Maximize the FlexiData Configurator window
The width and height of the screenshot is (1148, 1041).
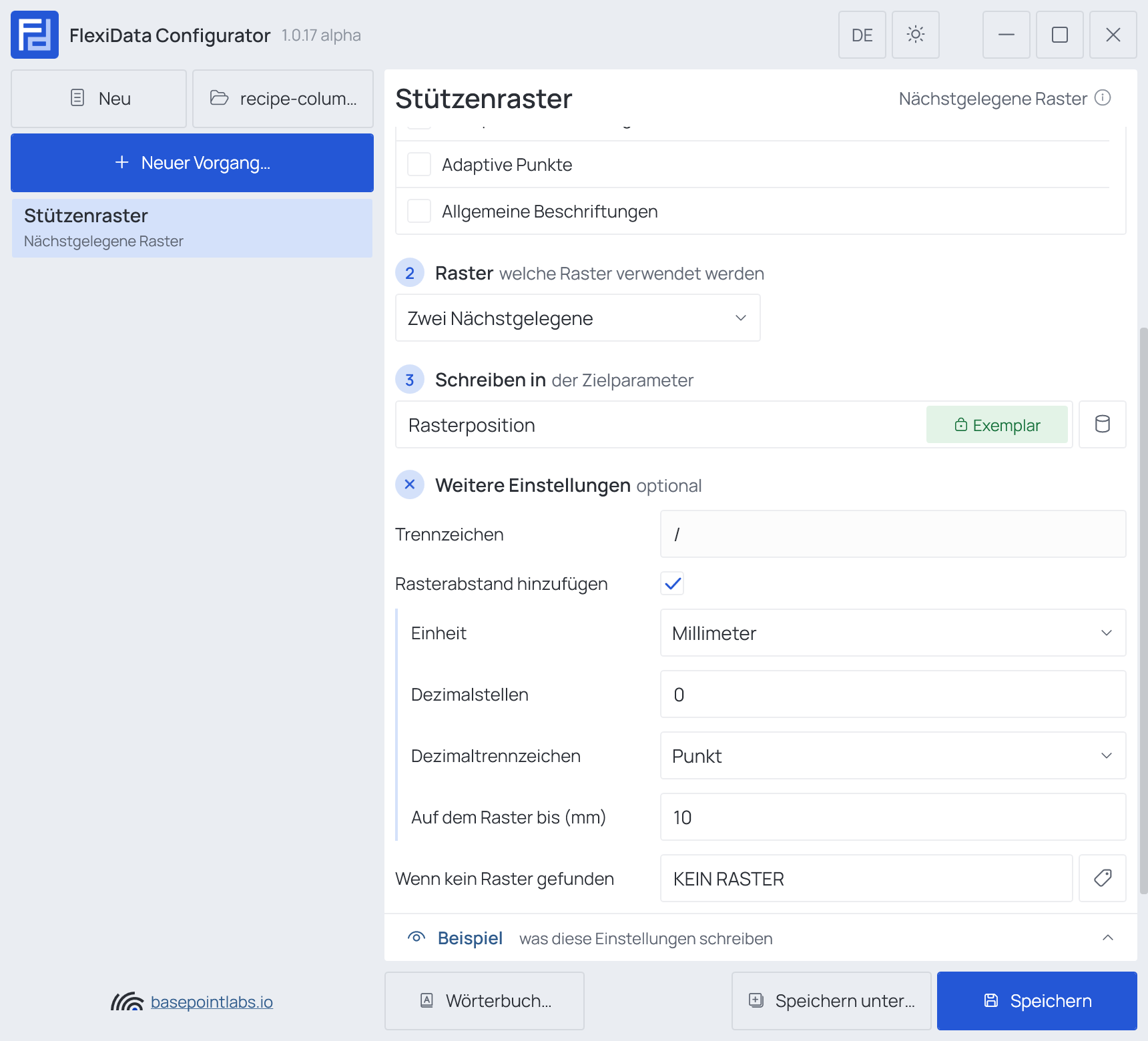1060,35
